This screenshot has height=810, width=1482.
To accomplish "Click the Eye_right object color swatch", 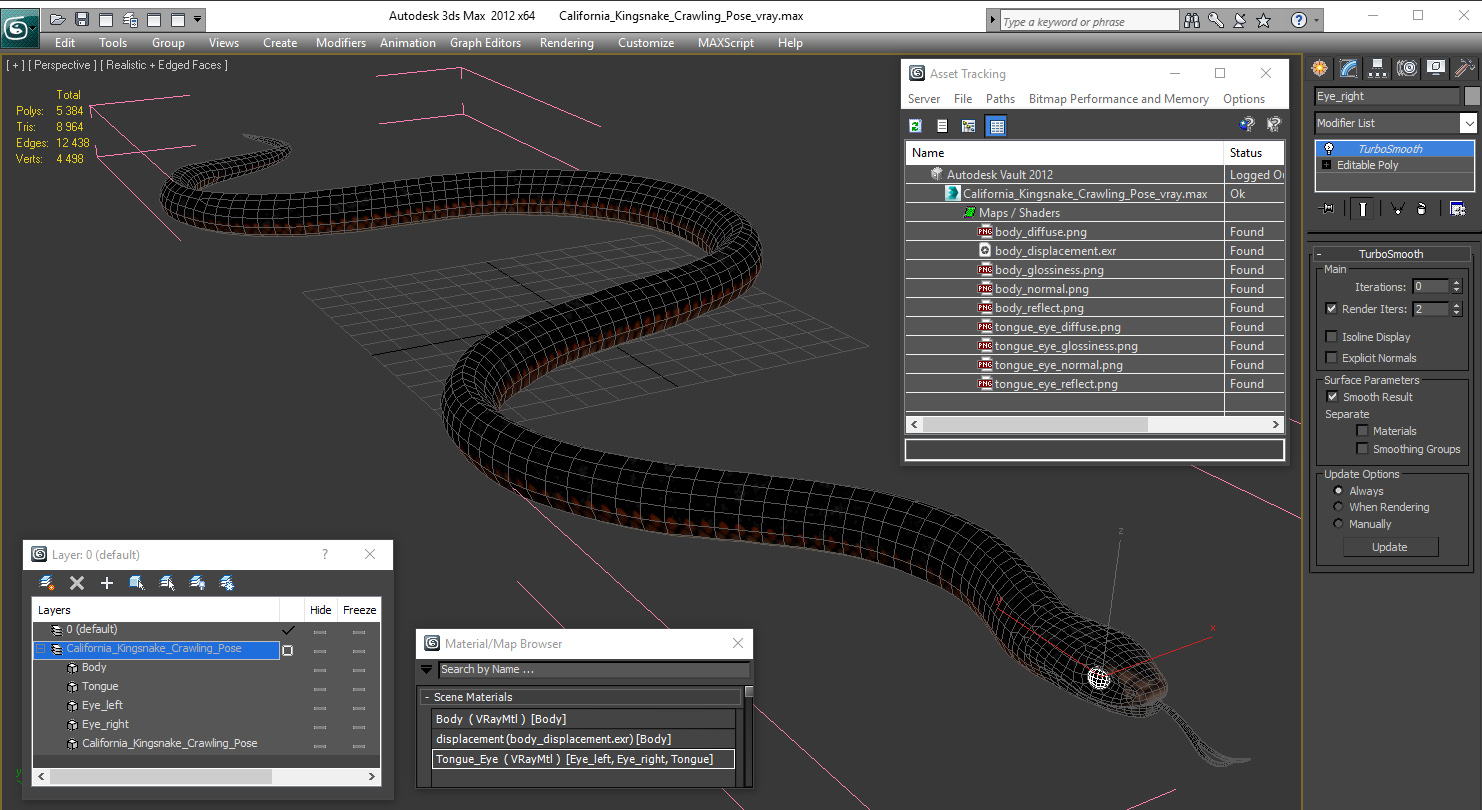I will 1472,96.
